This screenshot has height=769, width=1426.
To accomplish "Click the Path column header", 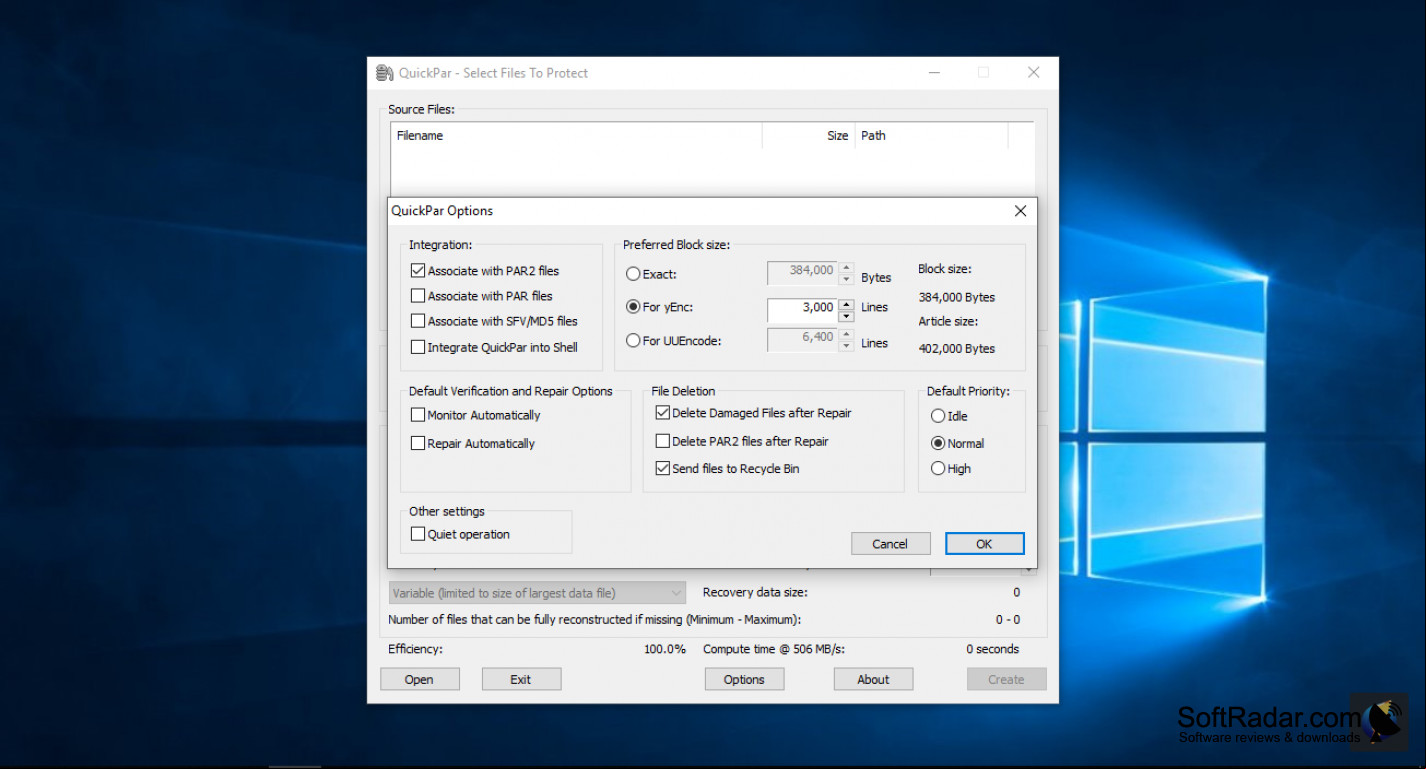I will coord(931,136).
